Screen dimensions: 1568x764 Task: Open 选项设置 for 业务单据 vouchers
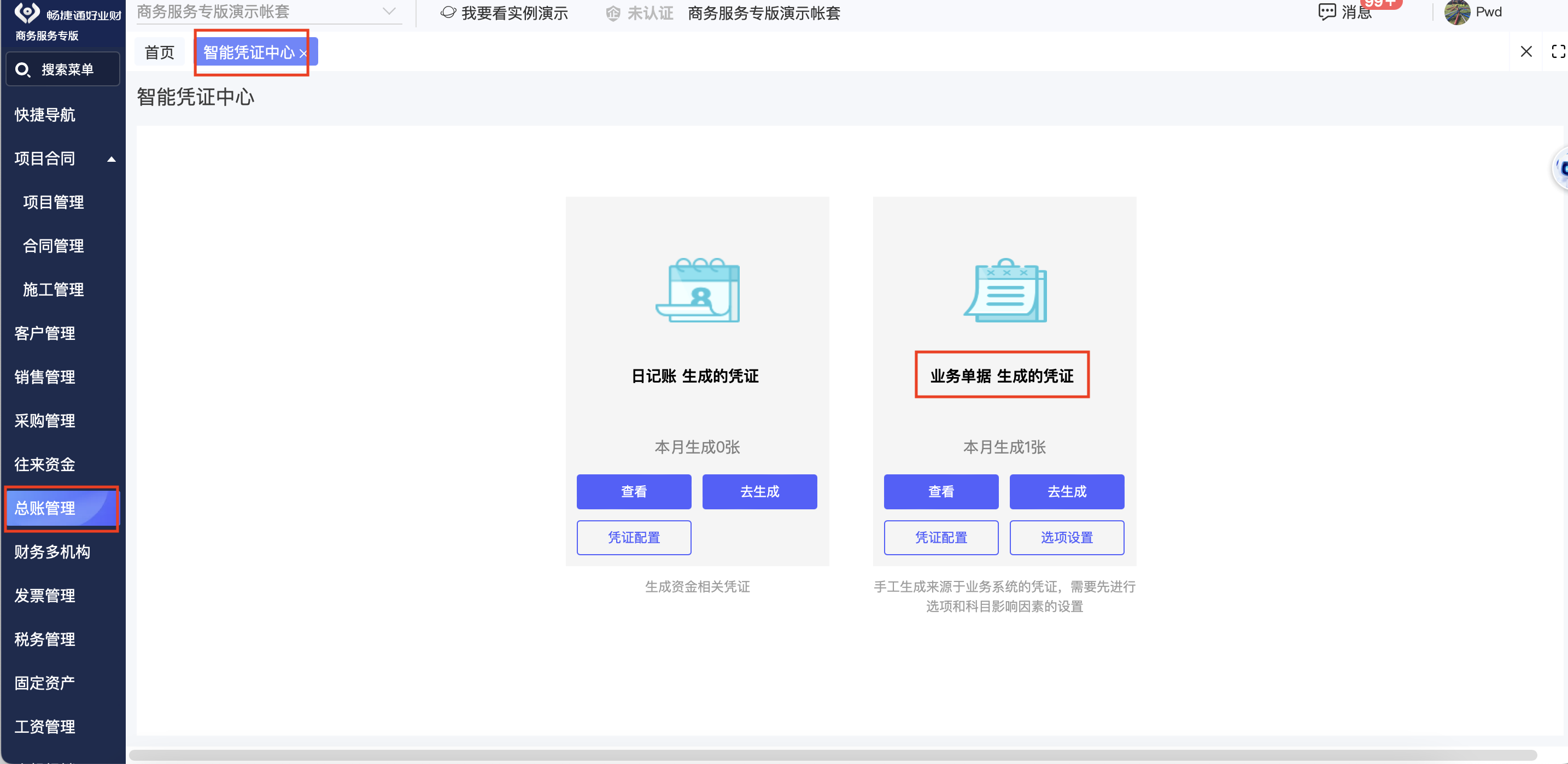tap(1067, 538)
